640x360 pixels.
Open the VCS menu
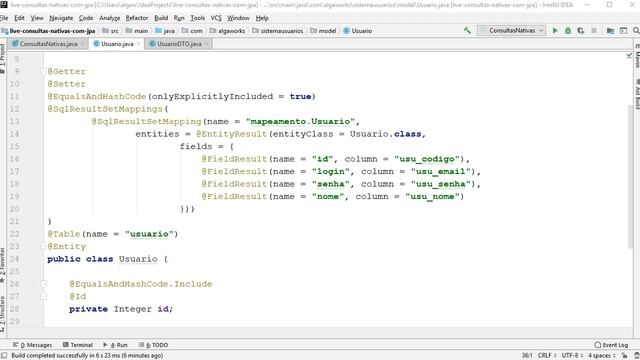(x=216, y=18)
